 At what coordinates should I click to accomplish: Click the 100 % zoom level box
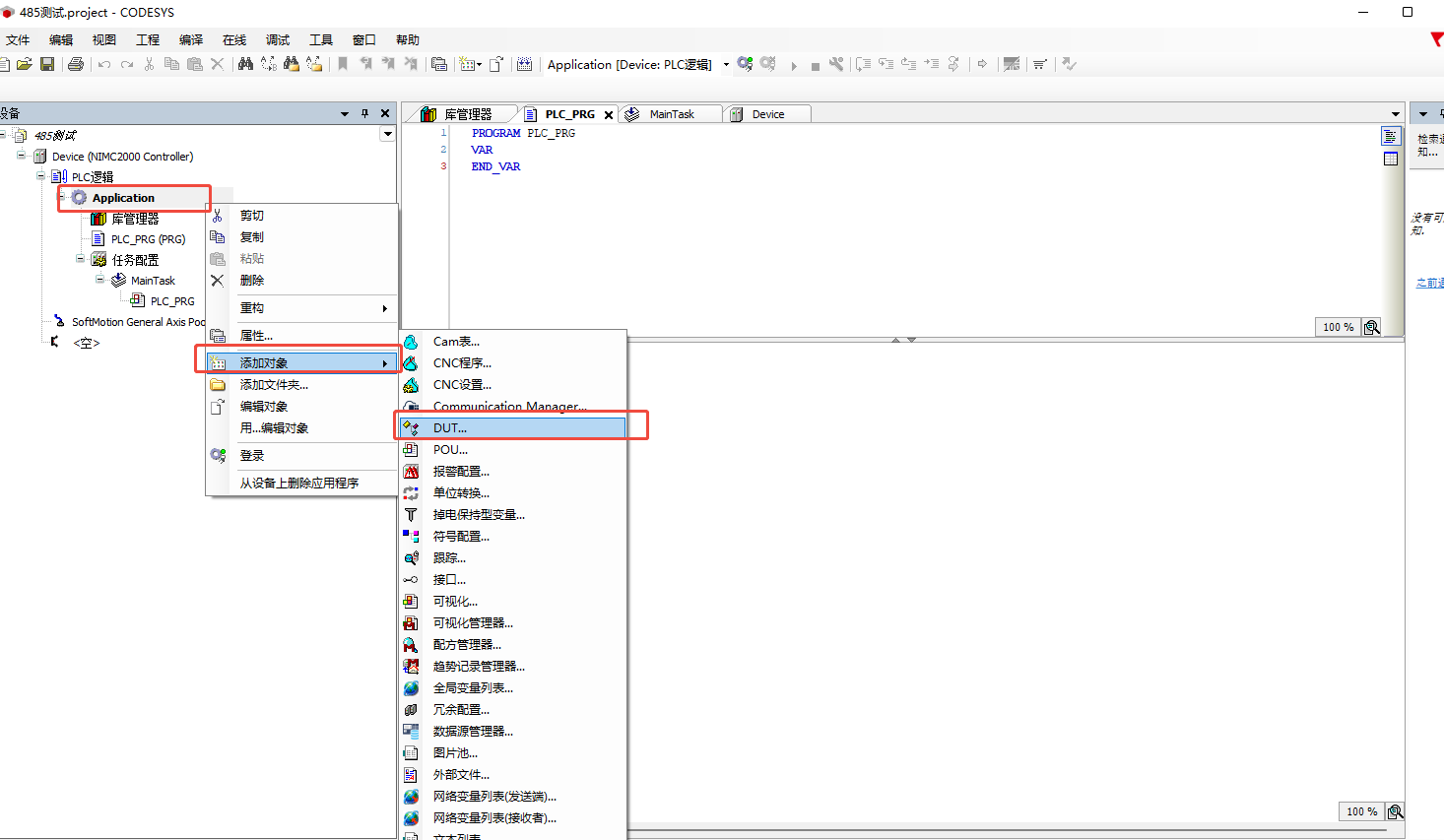pos(1338,327)
